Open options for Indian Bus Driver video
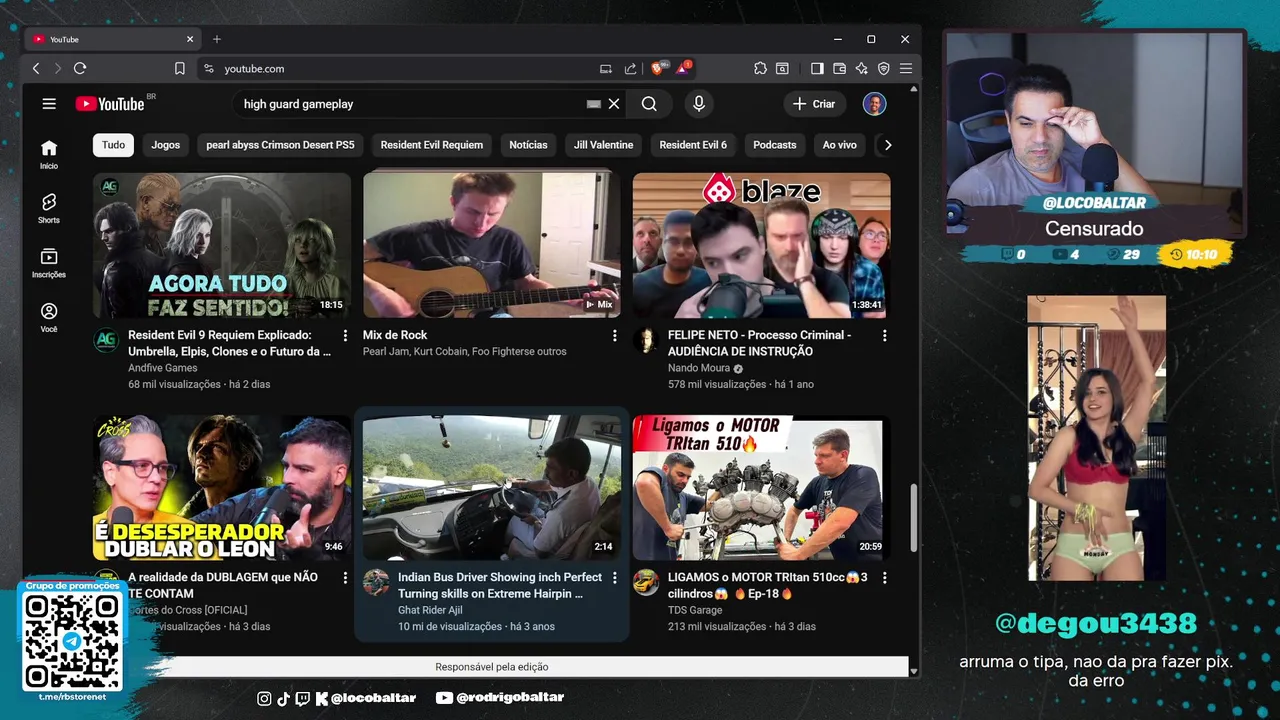This screenshot has height=720, width=1280. 615,578
